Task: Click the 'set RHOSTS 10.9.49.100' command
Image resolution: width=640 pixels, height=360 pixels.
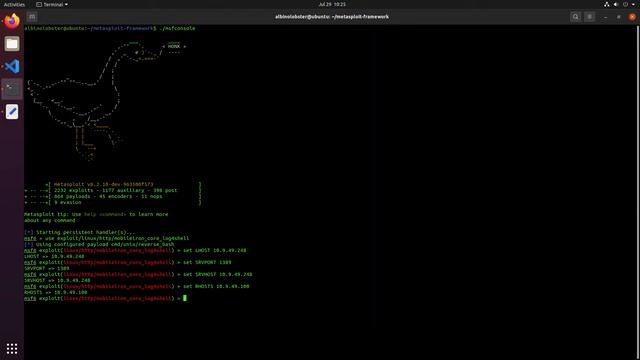Action: [216, 287]
